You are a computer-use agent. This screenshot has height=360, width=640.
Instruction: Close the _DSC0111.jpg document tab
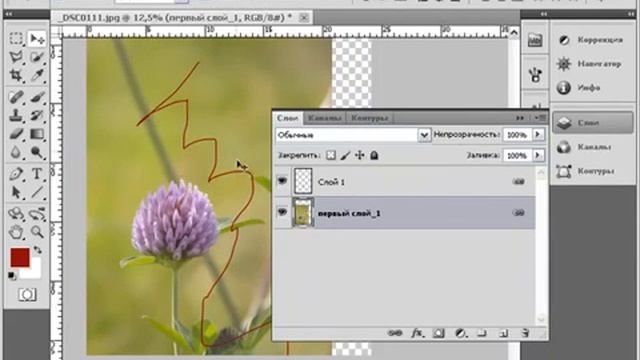pos(304,18)
